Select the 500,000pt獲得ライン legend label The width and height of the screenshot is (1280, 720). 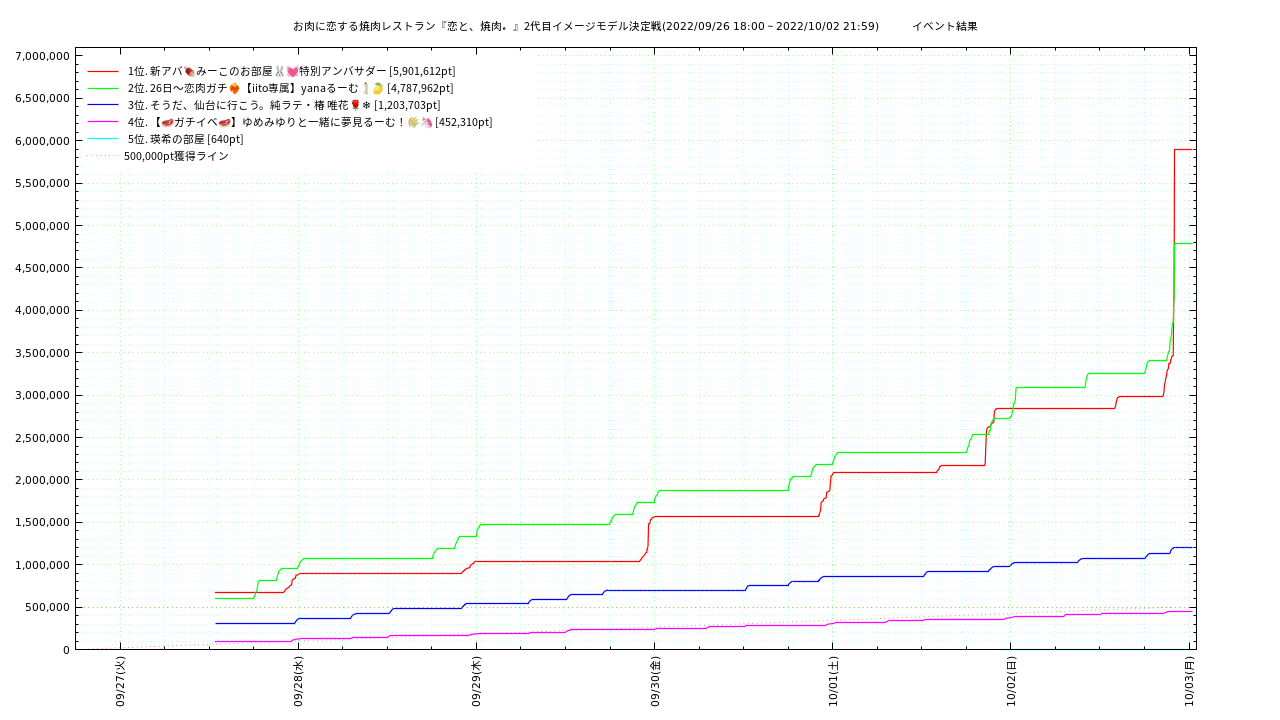tap(176, 156)
